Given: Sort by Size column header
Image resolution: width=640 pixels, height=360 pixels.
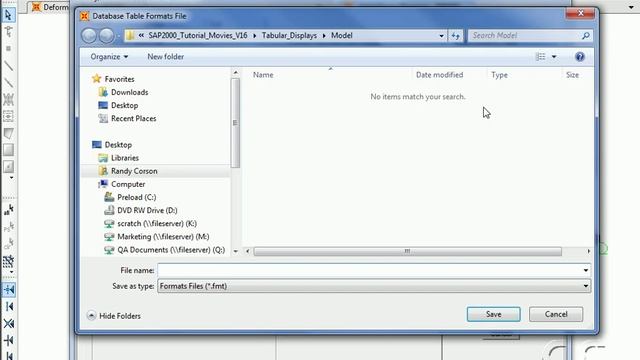Looking at the screenshot, I should pyautogui.click(x=572, y=75).
